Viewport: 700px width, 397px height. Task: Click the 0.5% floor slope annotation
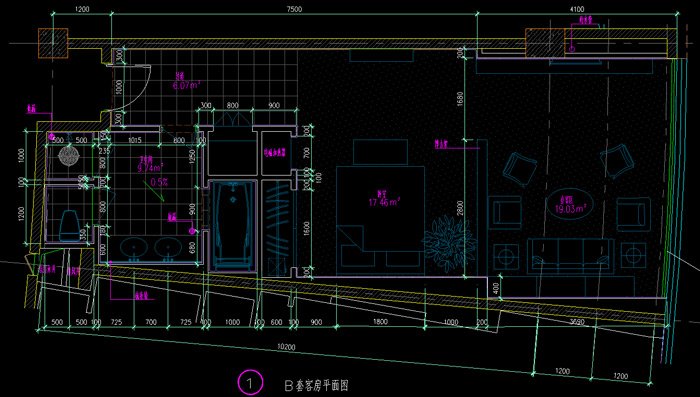tap(159, 182)
